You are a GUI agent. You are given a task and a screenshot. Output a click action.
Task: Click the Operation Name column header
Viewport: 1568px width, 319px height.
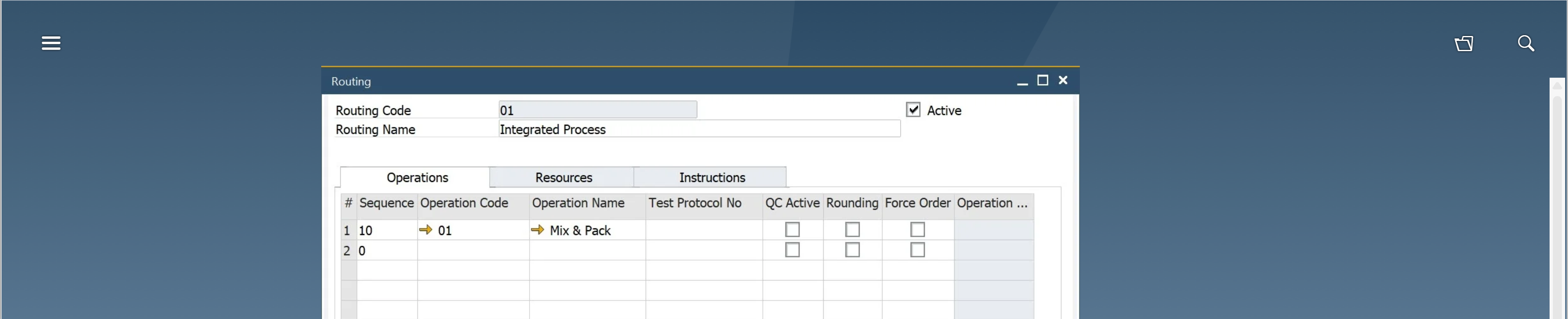[588, 203]
